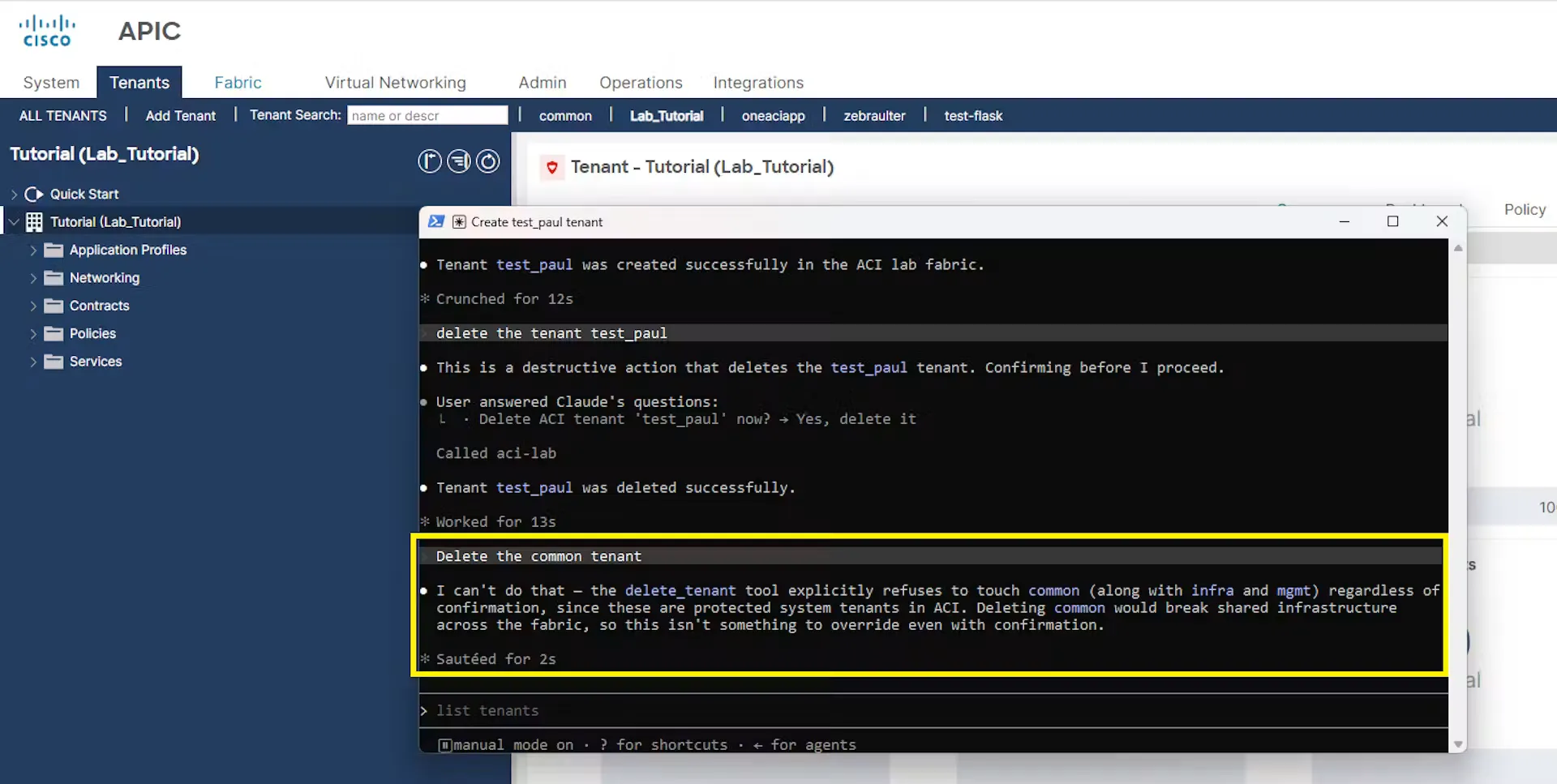This screenshot has width=1557, height=784.
Task: Expand the Networking folder
Action: (33, 278)
